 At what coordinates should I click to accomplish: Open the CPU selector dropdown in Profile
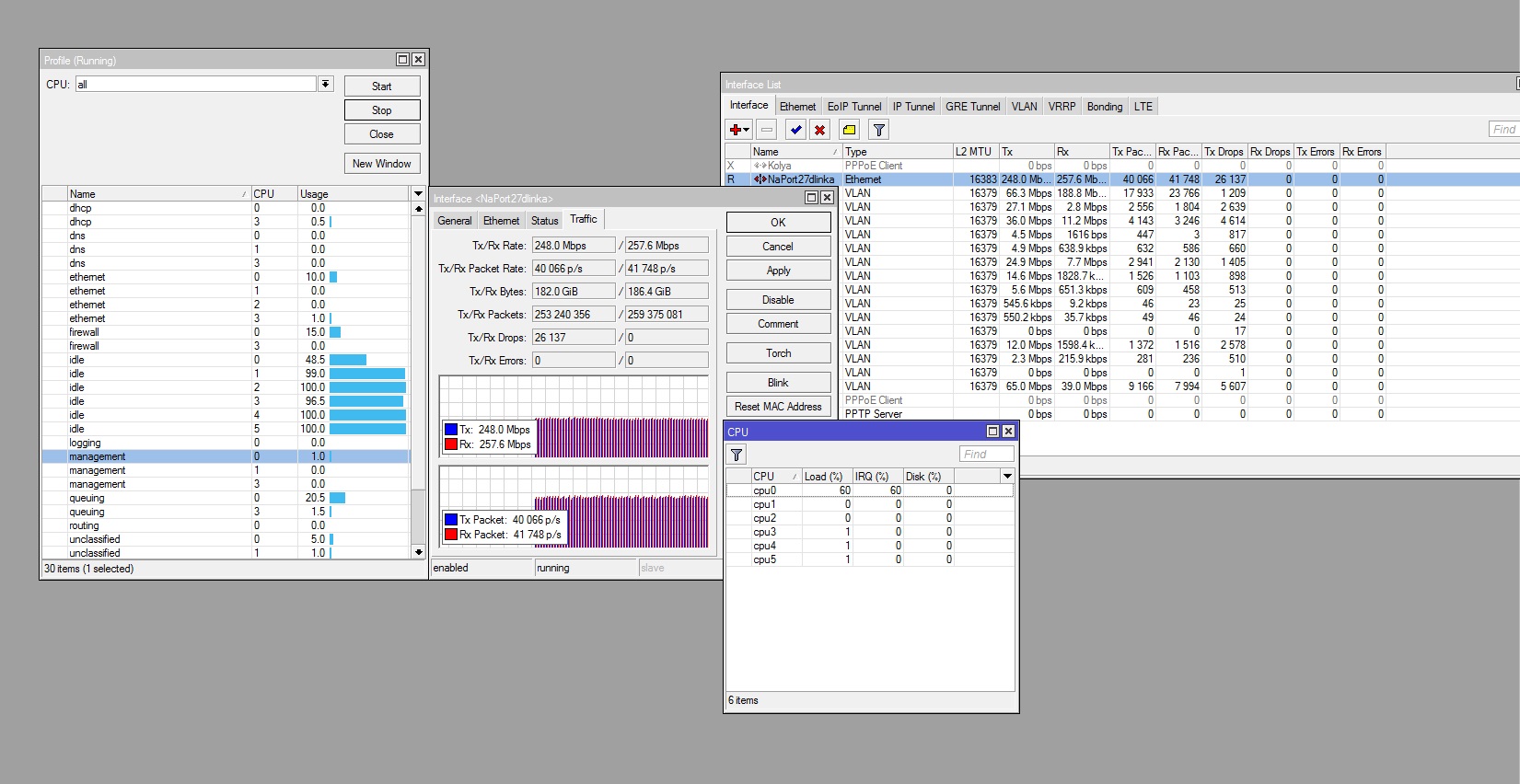point(325,84)
